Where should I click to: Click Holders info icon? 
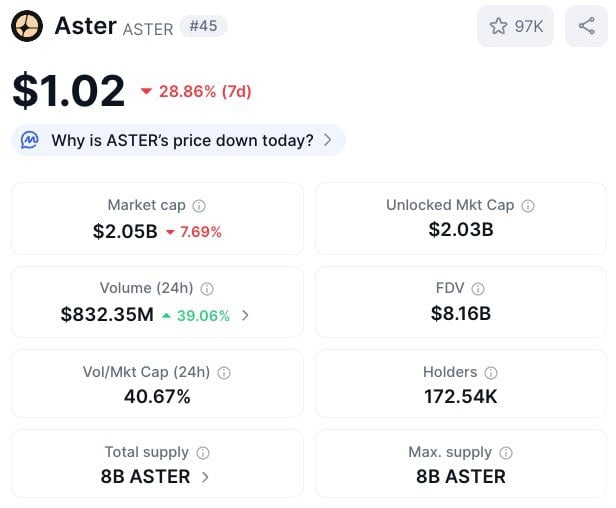coord(491,372)
